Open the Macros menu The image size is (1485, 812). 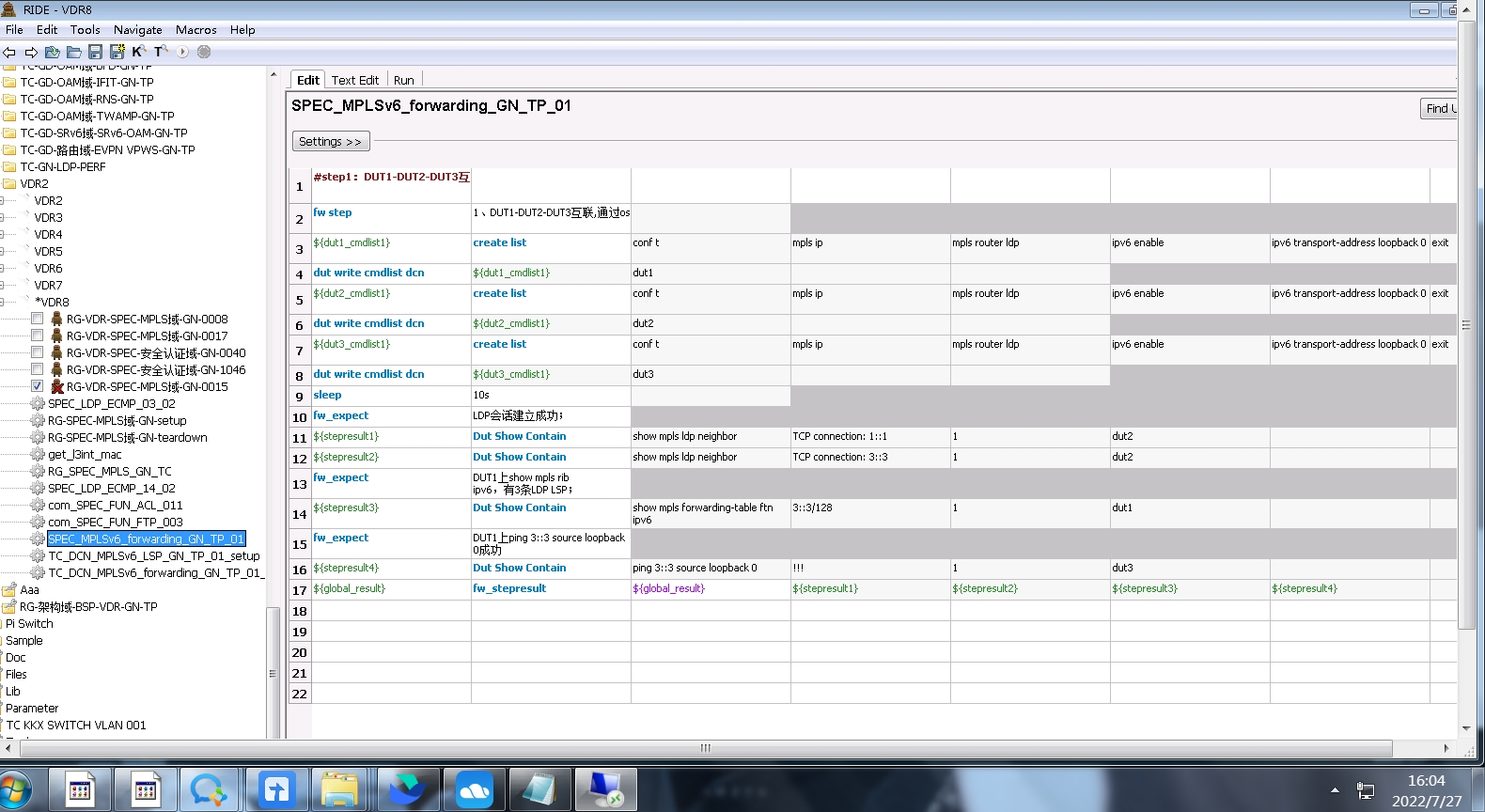(x=196, y=29)
